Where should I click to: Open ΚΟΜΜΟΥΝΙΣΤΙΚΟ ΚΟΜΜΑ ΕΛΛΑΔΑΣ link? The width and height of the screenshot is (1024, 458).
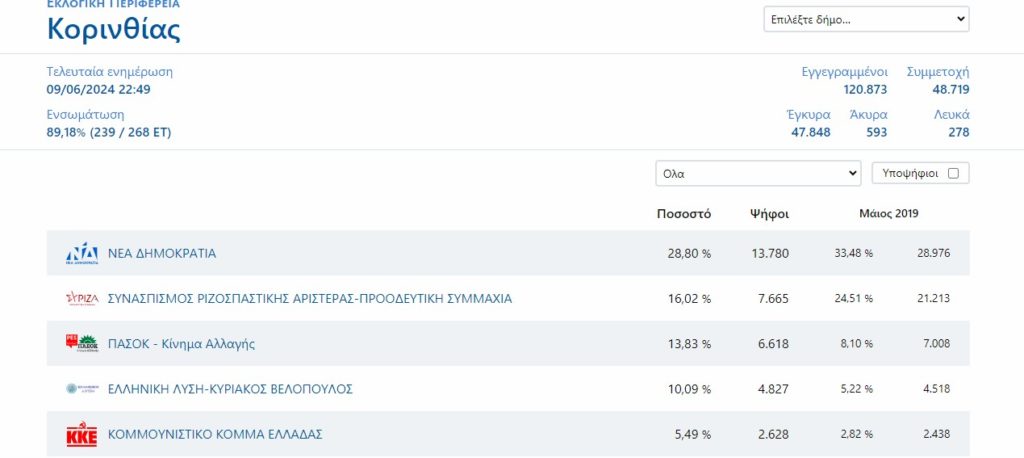point(215,434)
